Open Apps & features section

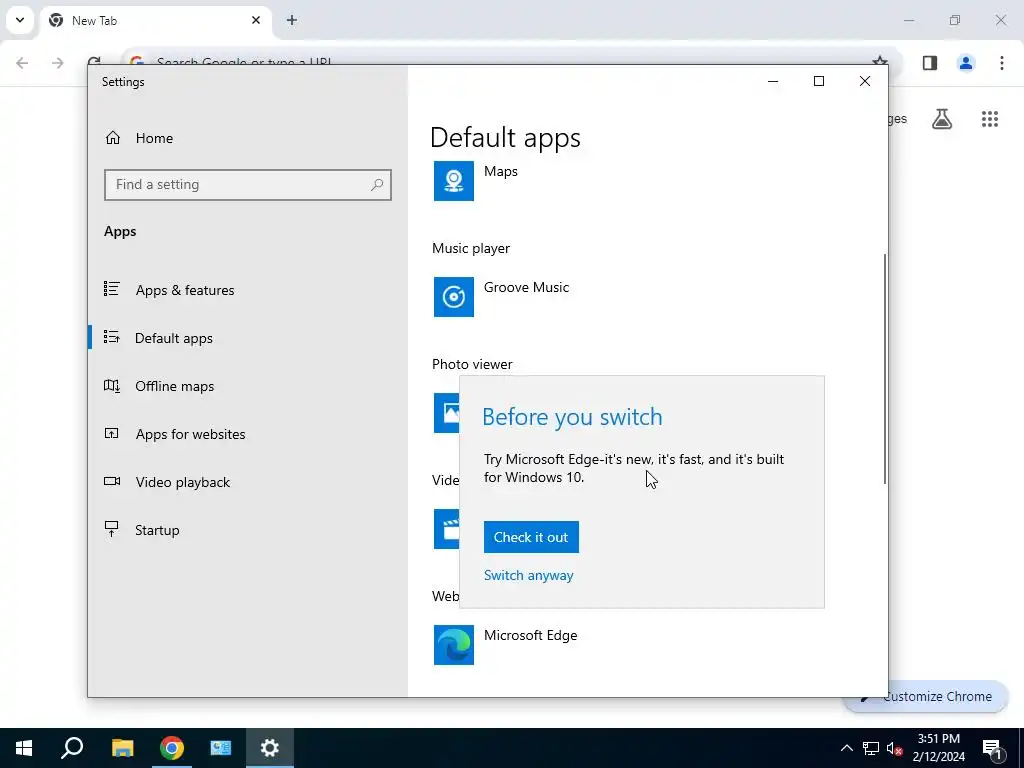[x=169, y=290]
